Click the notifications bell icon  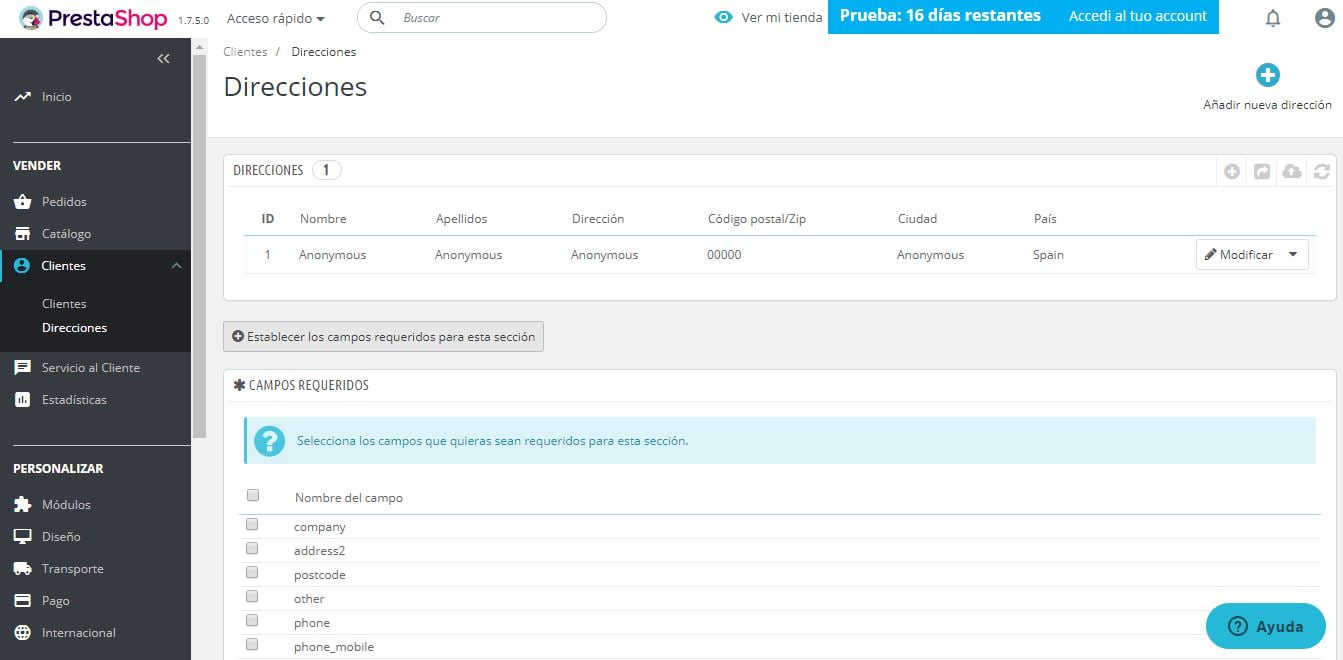pos(1273,18)
